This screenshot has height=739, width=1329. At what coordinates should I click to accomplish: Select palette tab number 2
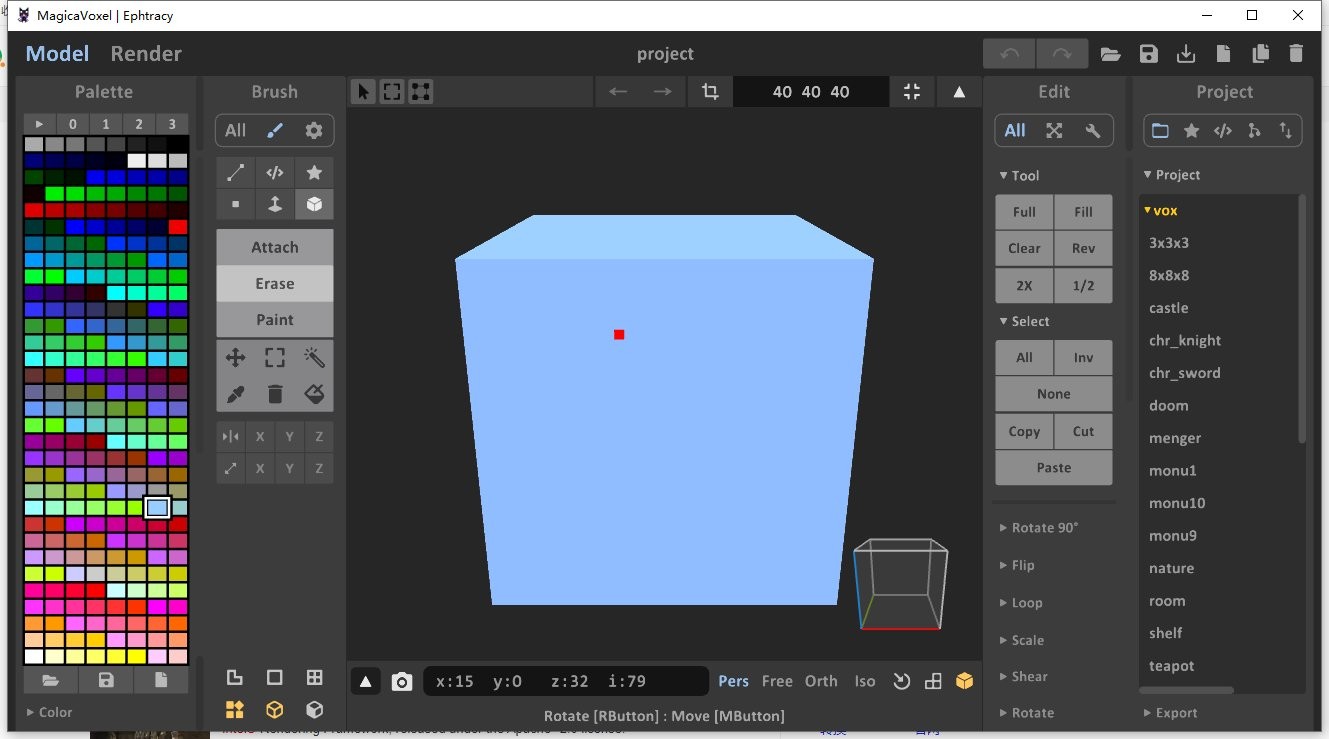138,124
